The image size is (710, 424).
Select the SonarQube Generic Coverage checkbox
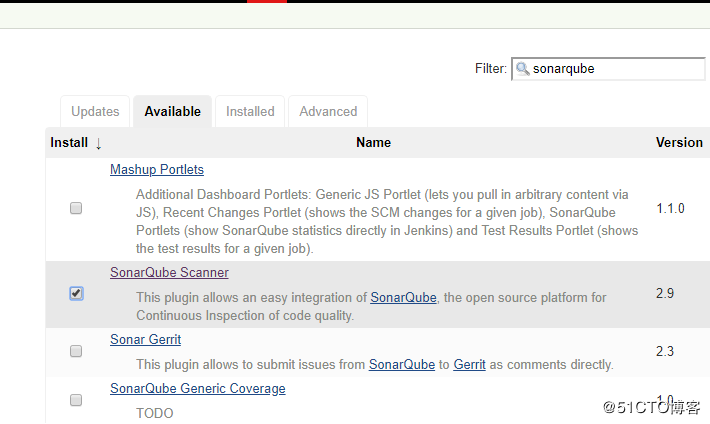(x=76, y=400)
